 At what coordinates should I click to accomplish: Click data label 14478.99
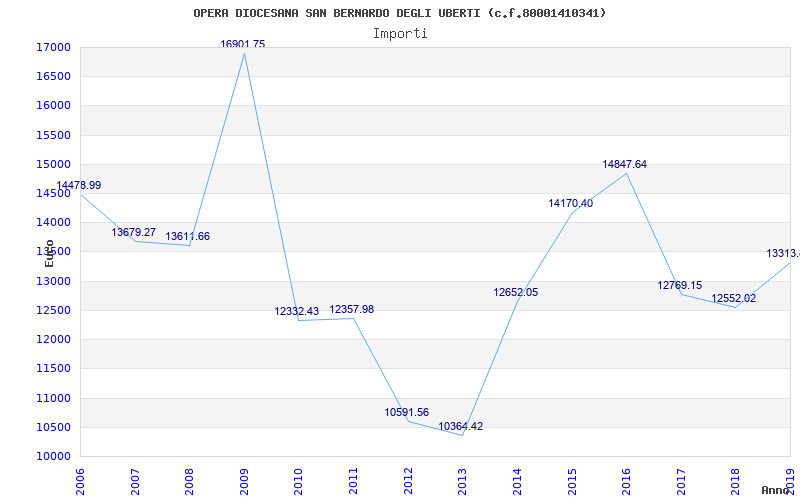[79, 185]
